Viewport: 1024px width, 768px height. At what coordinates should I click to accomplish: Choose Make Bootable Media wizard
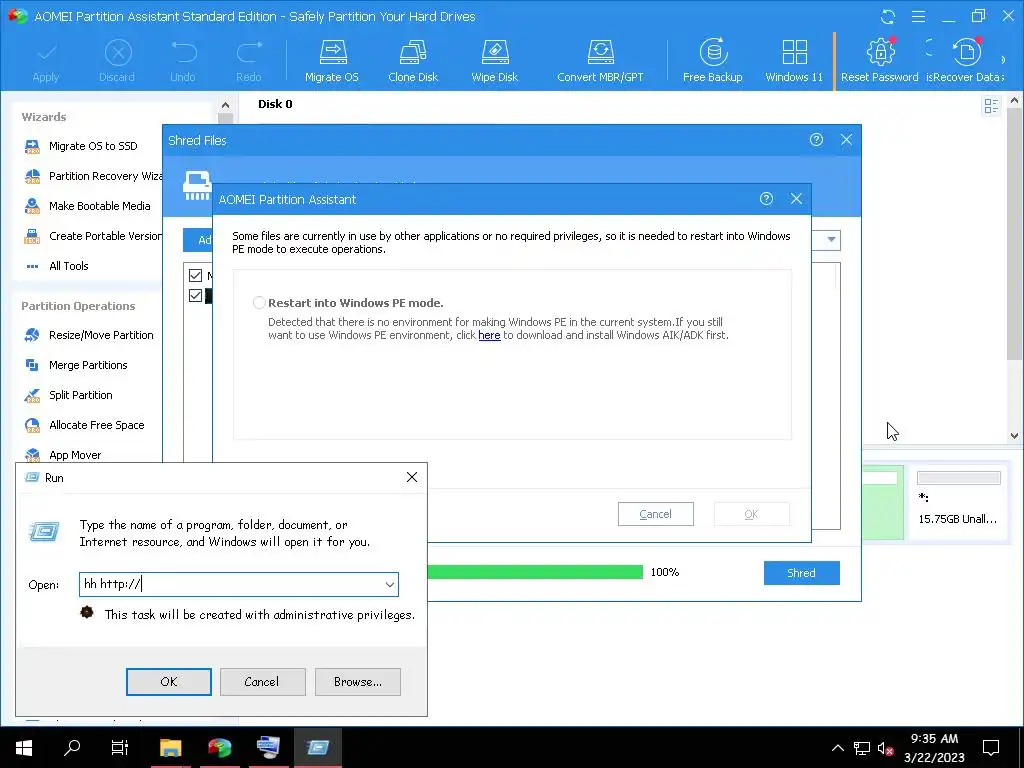tap(87, 206)
